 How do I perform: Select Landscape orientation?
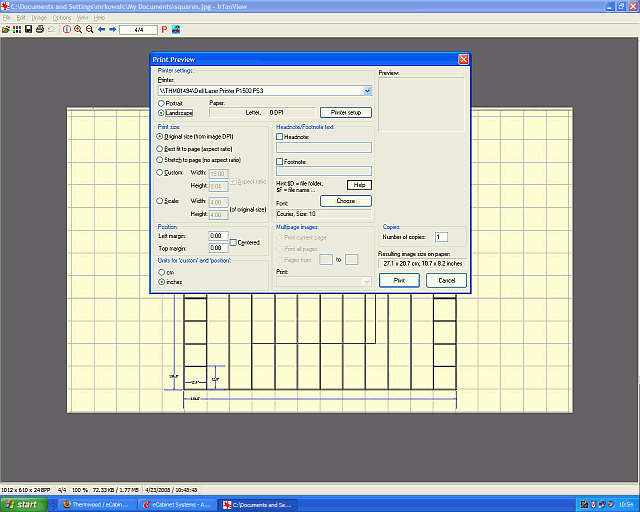[x=161, y=113]
